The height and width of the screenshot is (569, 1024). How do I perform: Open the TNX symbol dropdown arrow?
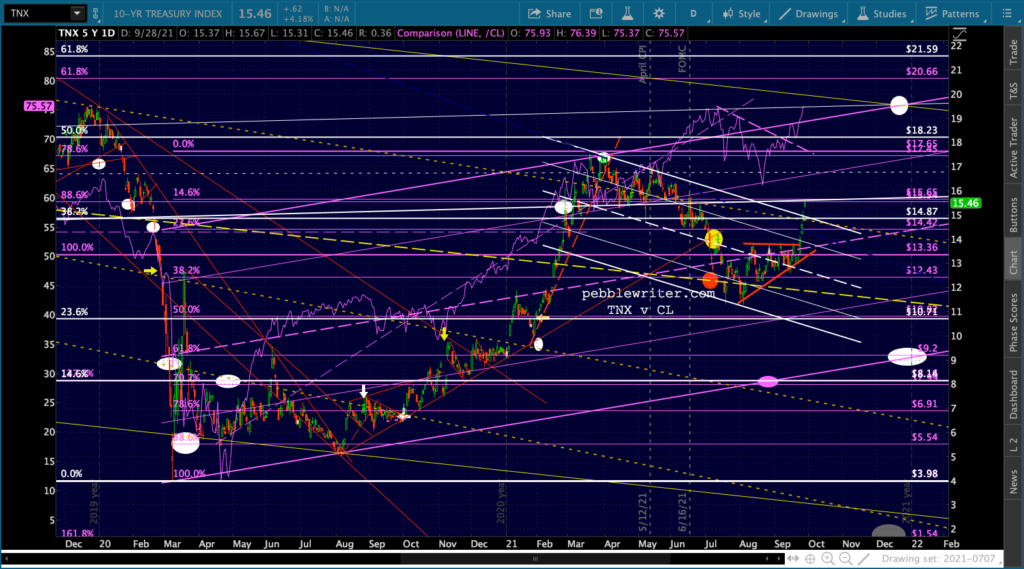pyautogui.click(x=77, y=13)
